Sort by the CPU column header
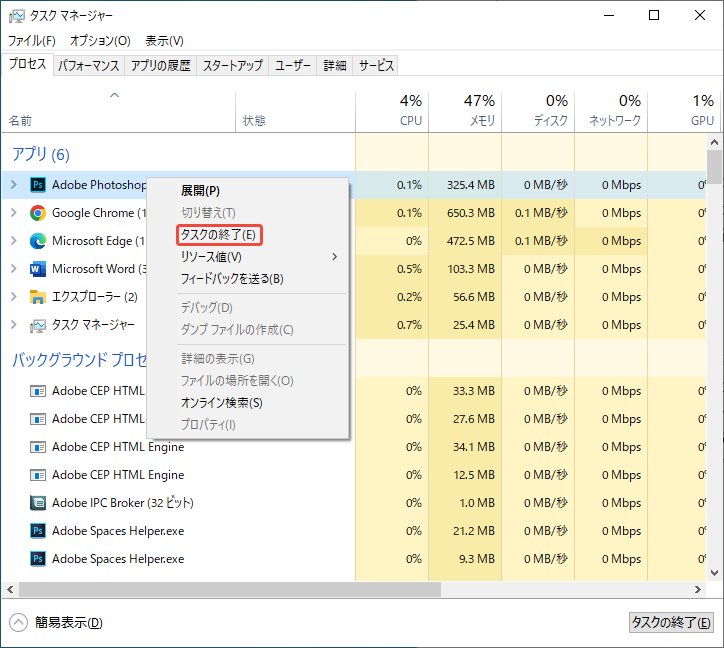724x648 pixels. [392, 111]
